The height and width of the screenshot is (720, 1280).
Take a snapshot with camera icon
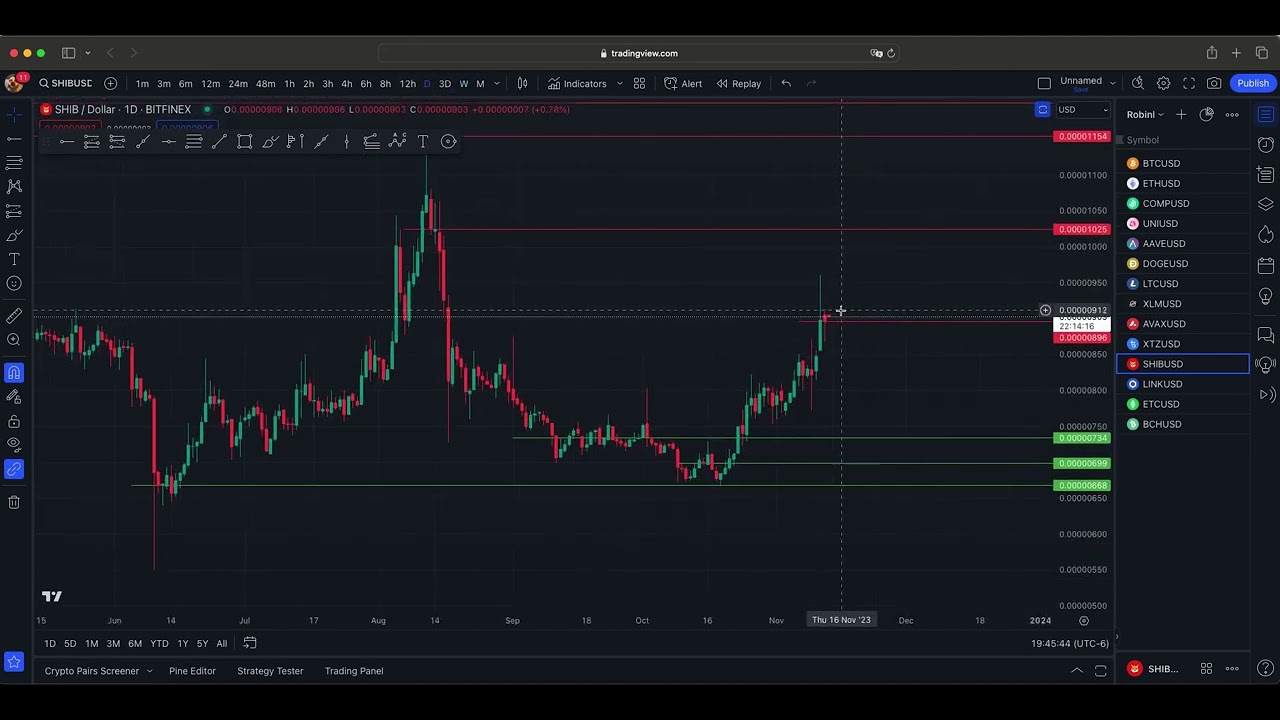click(x=1214, y=84)
